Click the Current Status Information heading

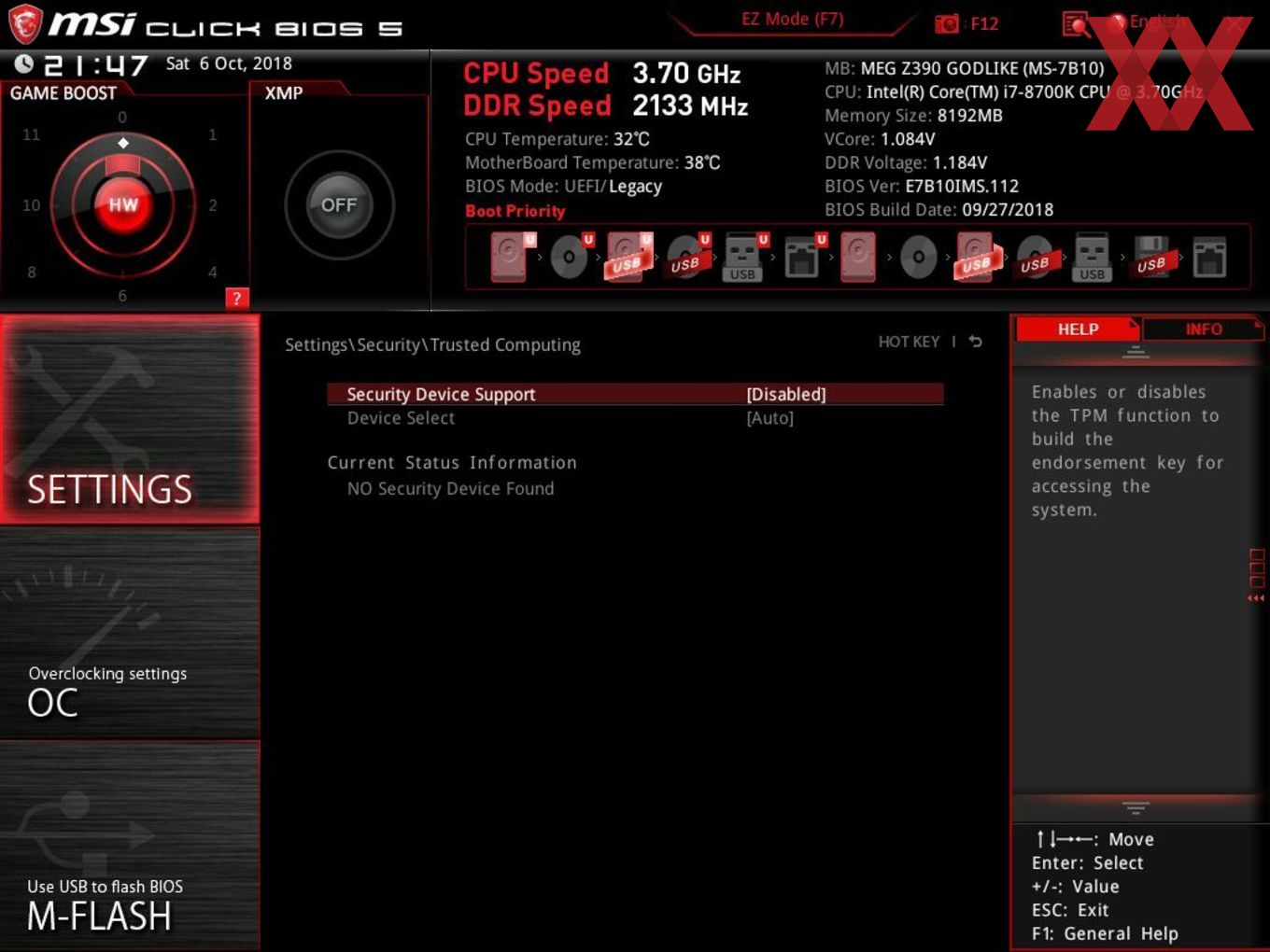(x=452, y=463)
